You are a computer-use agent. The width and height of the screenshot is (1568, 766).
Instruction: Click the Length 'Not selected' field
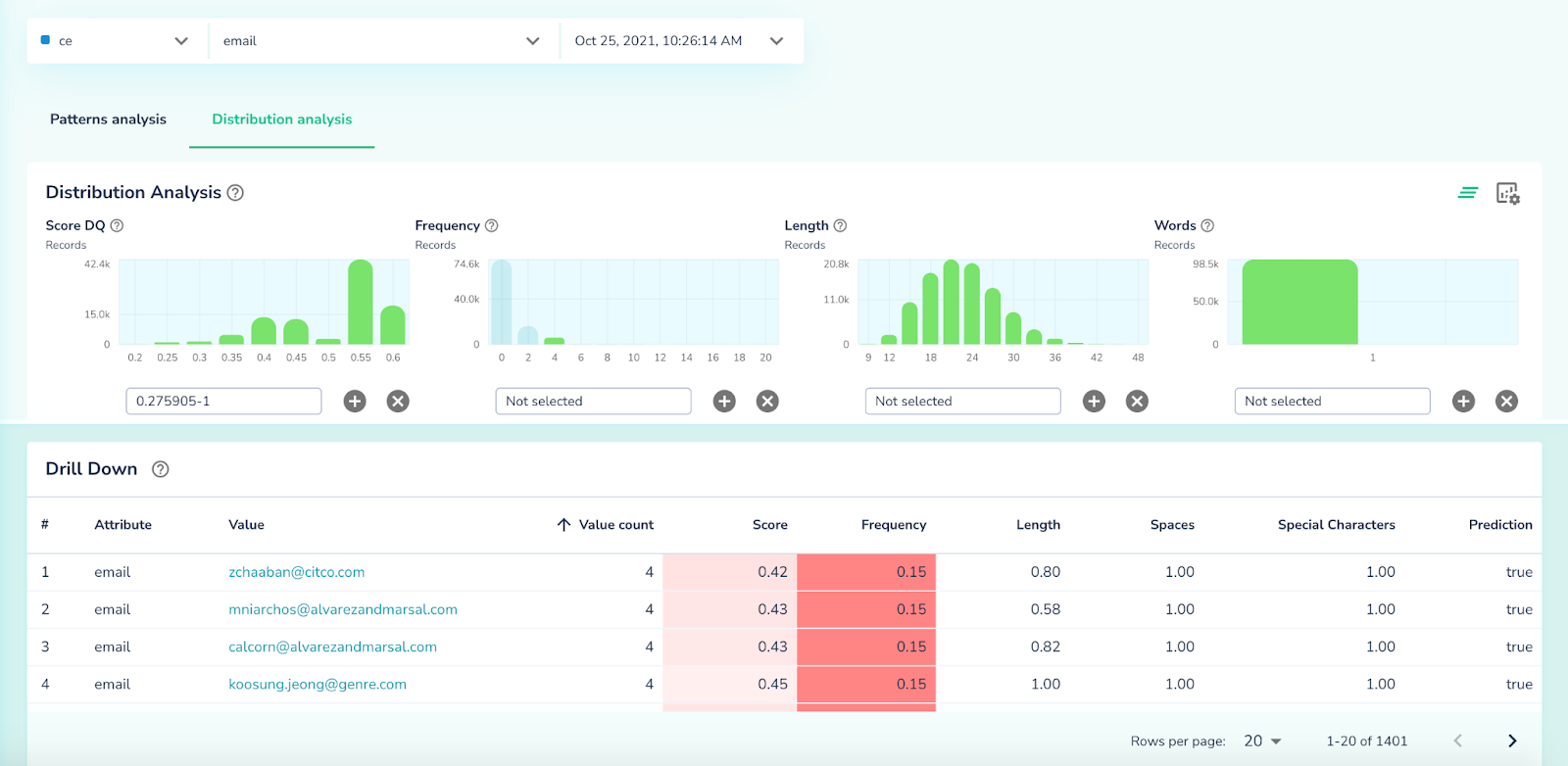pos(962,402)
